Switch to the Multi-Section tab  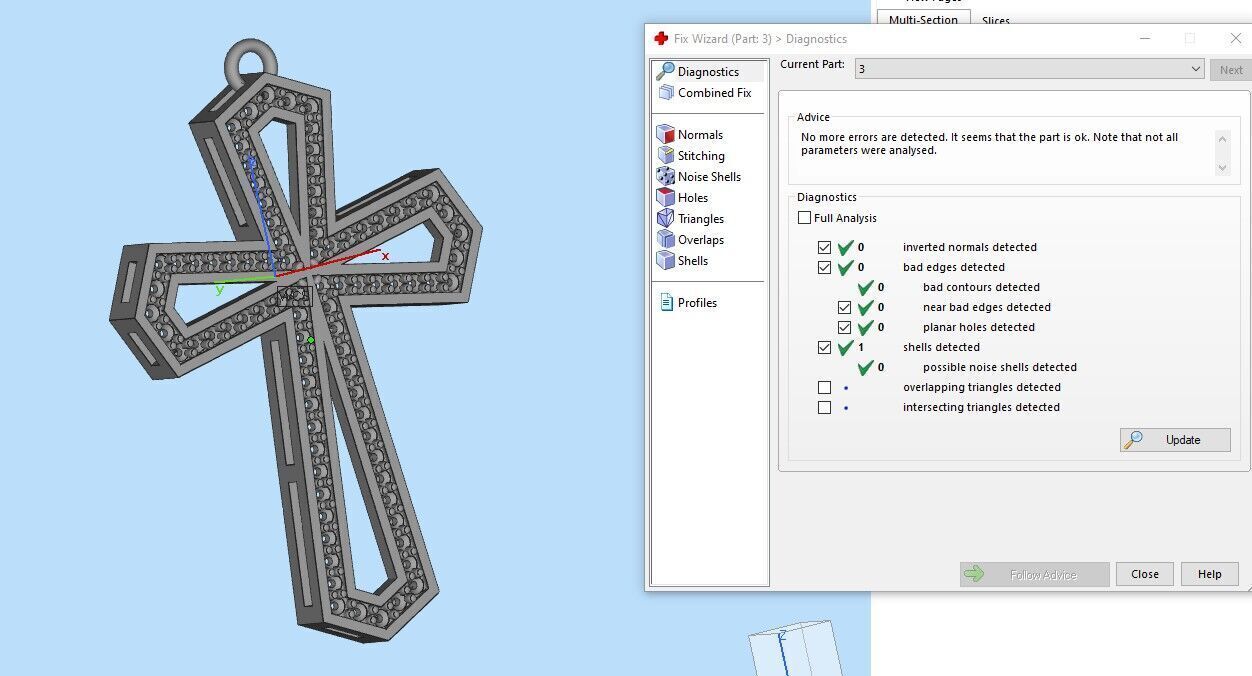923,19
